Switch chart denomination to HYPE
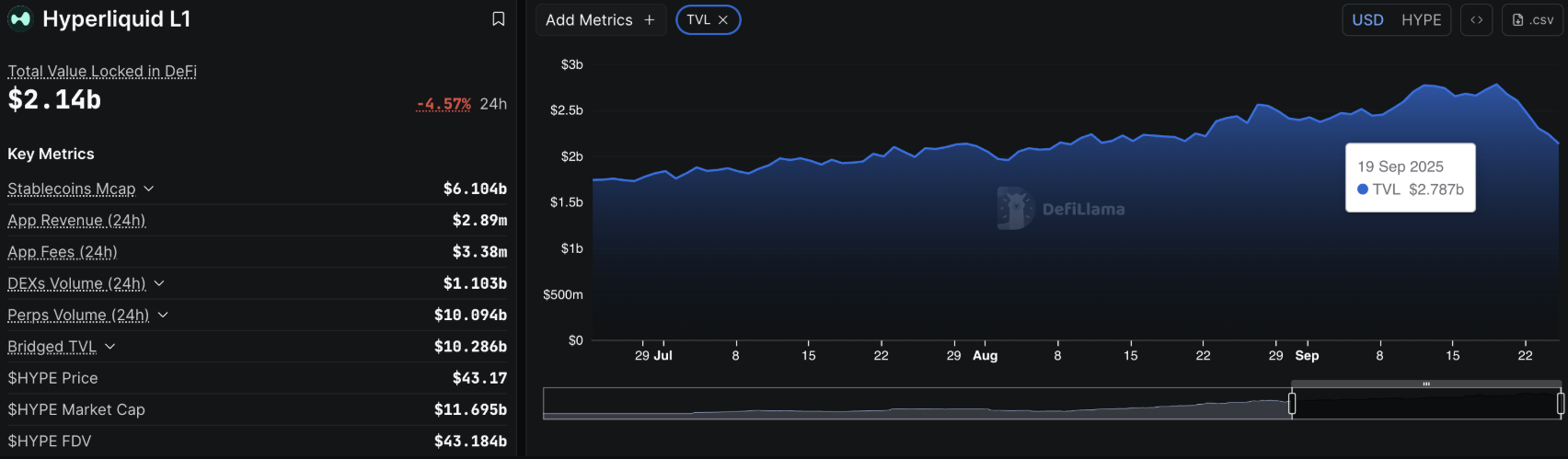The width and height of the screenshot is (1568, 459). coord(1421,20)
